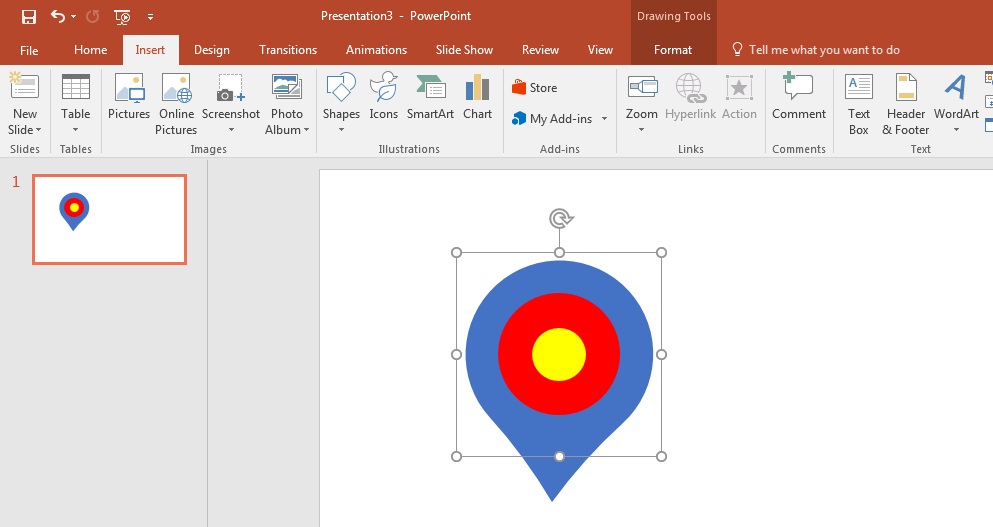Open the File tab

click(29, 50)
